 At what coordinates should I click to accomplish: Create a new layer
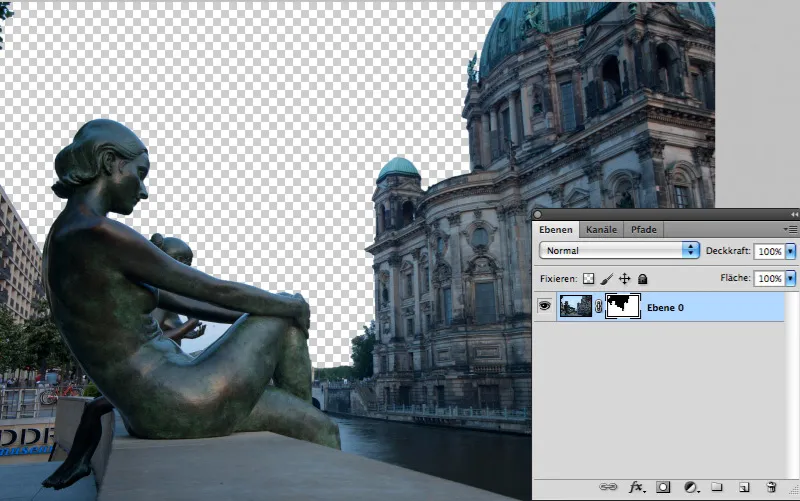pos(744,487)
